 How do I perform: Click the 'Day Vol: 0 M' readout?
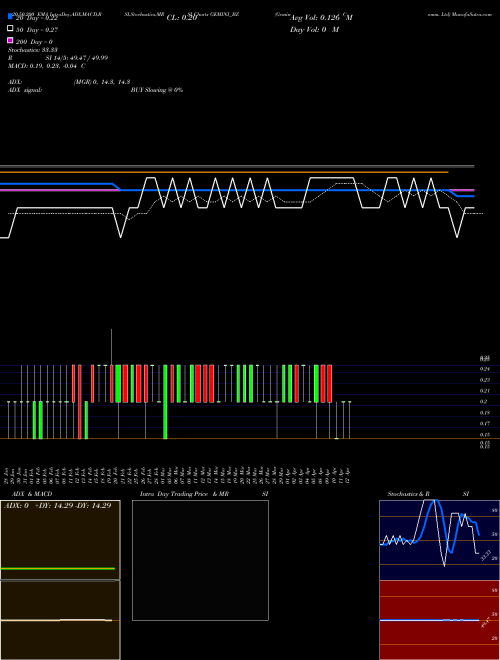pos(314,29)
